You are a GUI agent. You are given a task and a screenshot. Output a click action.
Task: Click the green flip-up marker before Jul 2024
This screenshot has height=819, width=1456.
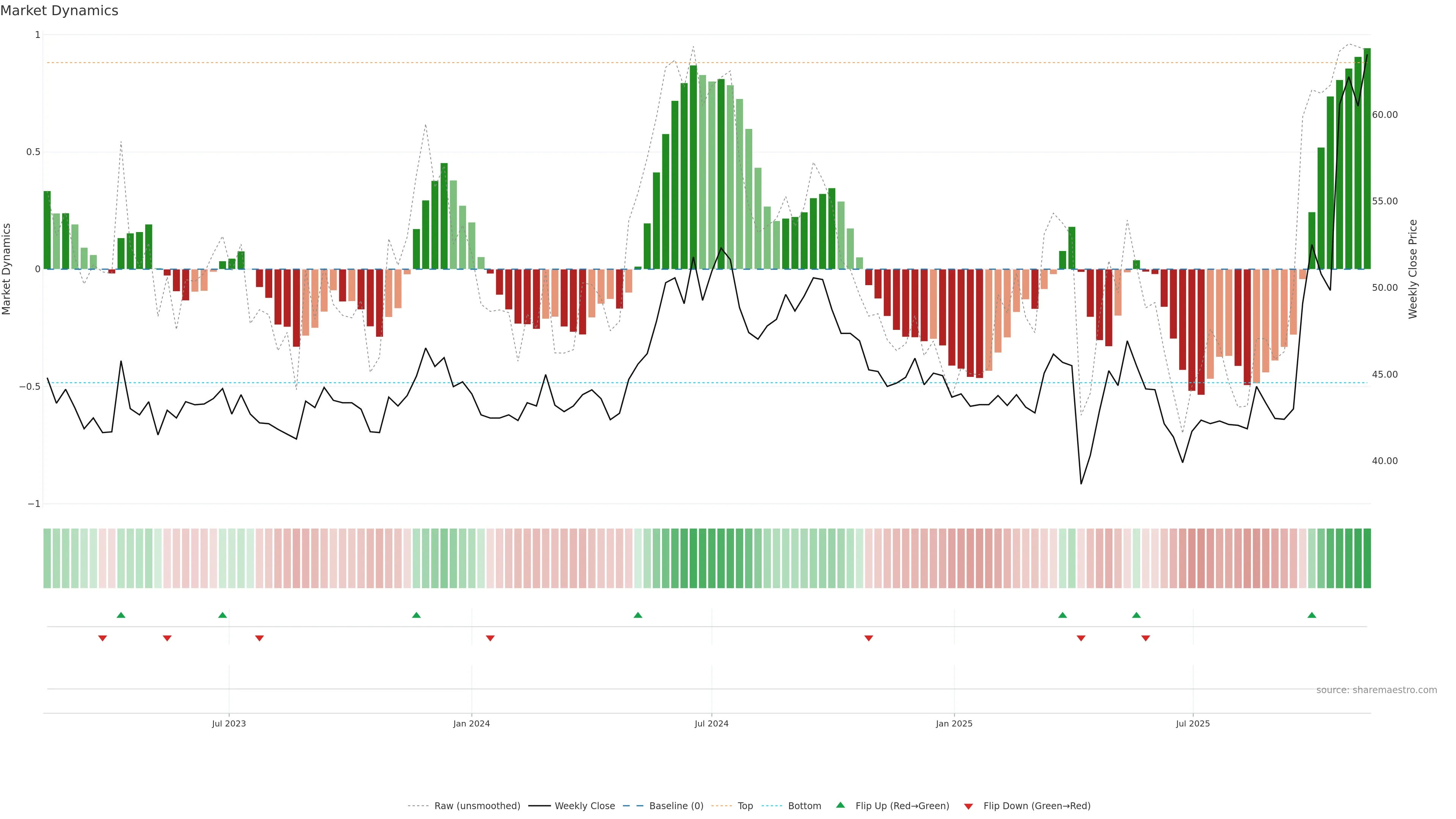(638, 615)
